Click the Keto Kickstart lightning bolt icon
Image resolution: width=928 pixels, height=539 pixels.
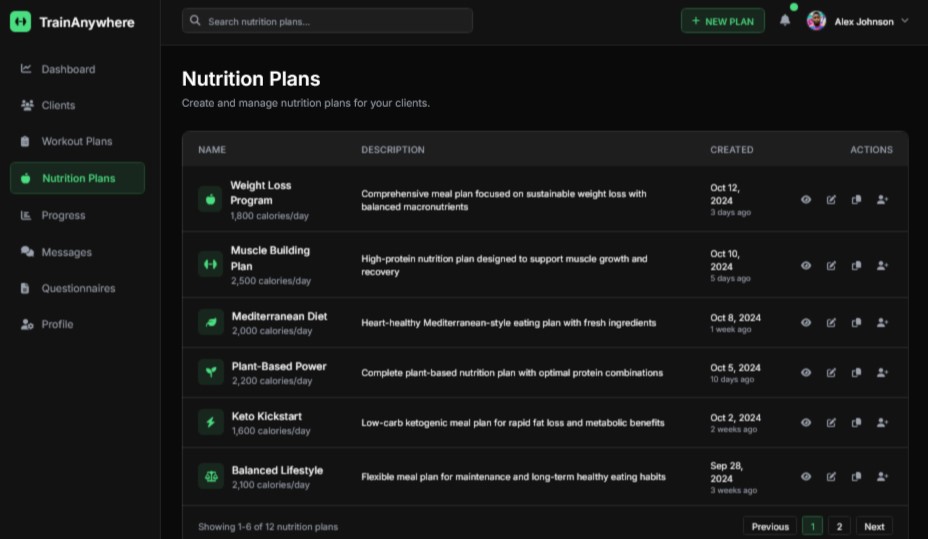(210, 423)
